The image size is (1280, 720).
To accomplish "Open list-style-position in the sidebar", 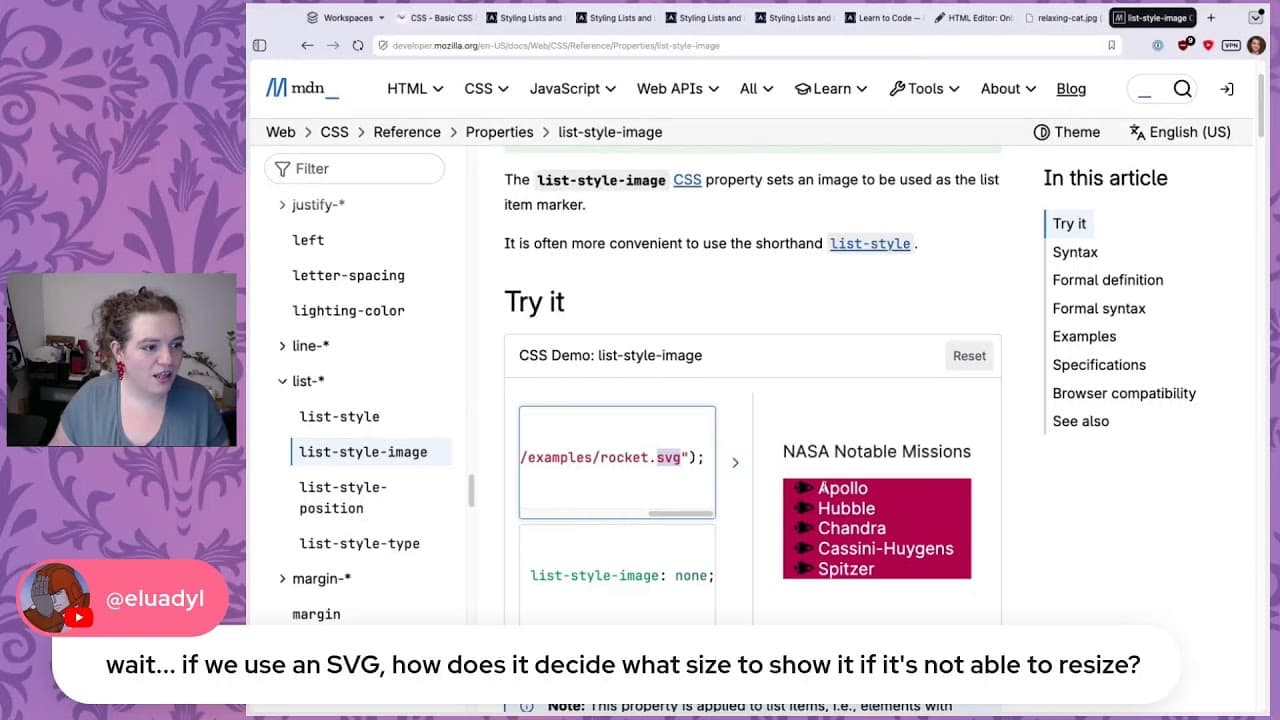I will (343, 497).
